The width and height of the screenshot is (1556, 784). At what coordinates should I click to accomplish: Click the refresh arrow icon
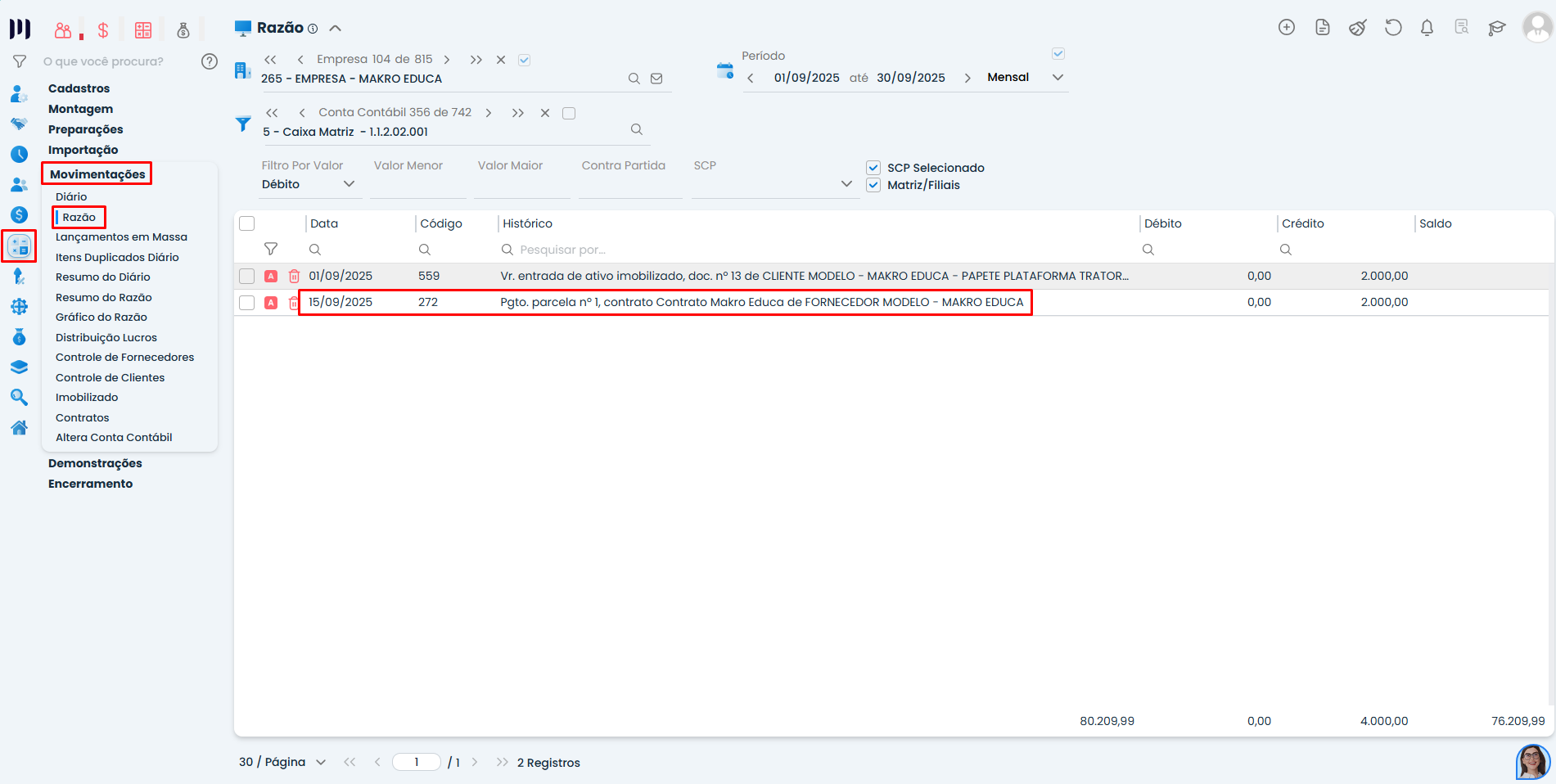1393,28
